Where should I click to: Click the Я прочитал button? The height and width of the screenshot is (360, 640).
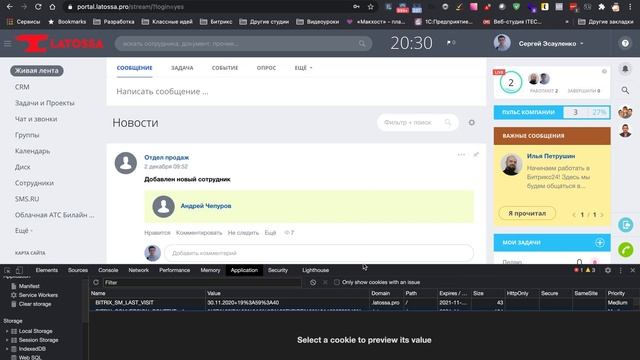pos(527,213)
